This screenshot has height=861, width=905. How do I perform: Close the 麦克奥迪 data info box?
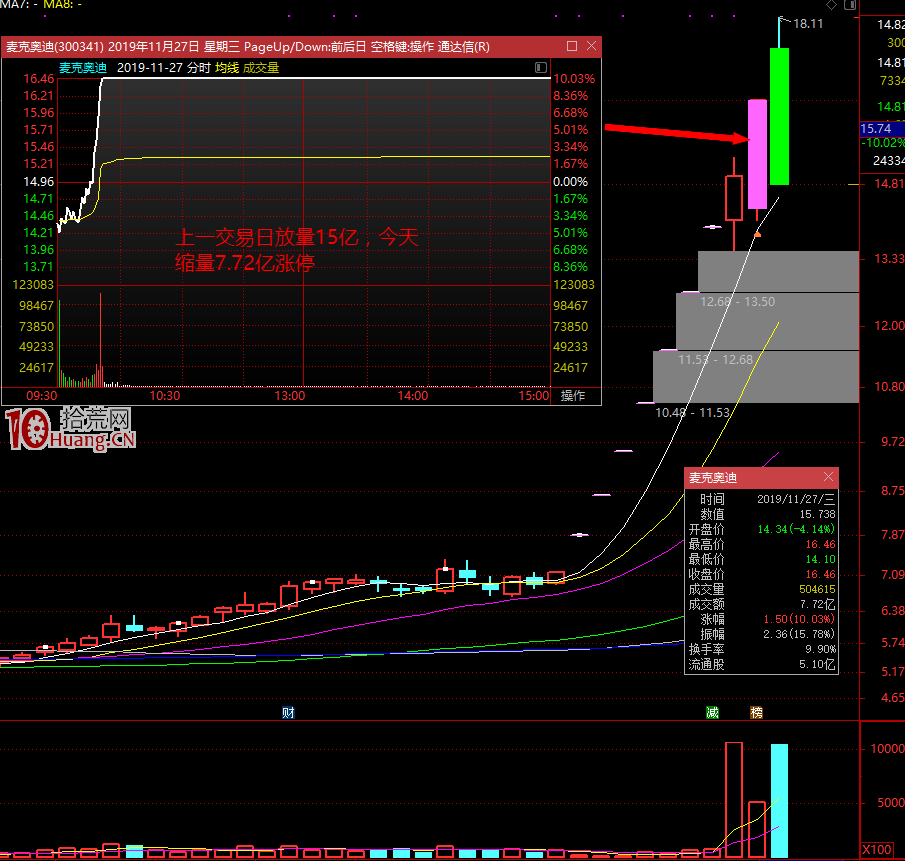[828, 477]
